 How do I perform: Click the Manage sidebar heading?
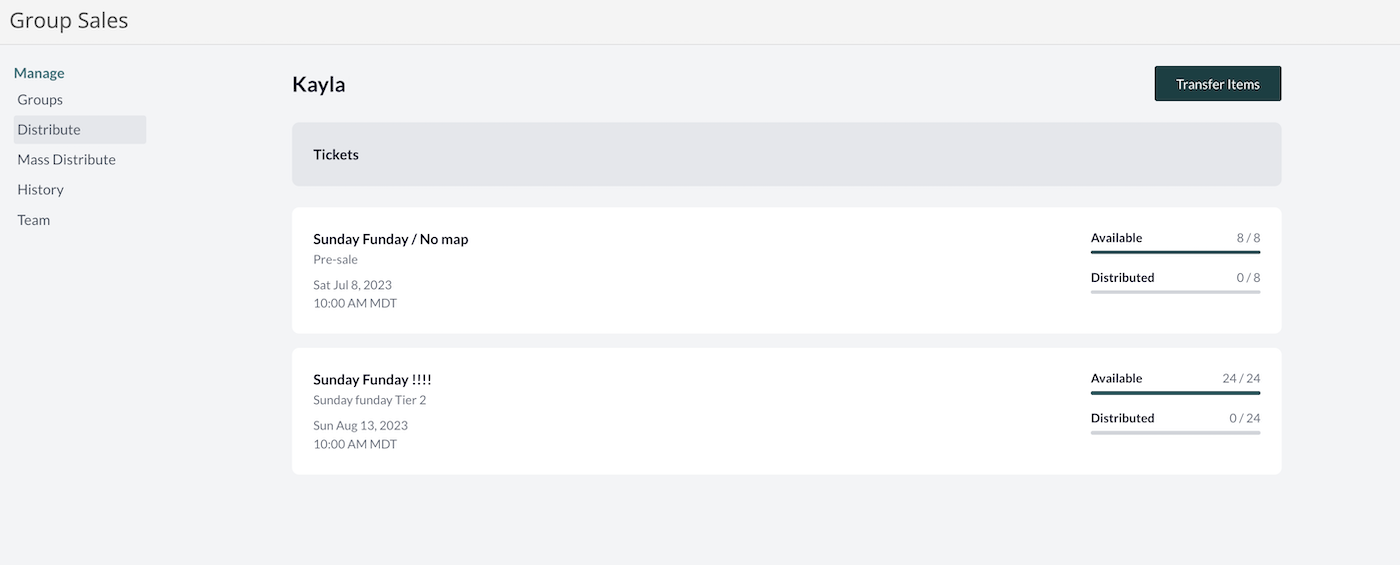(39, 73)
